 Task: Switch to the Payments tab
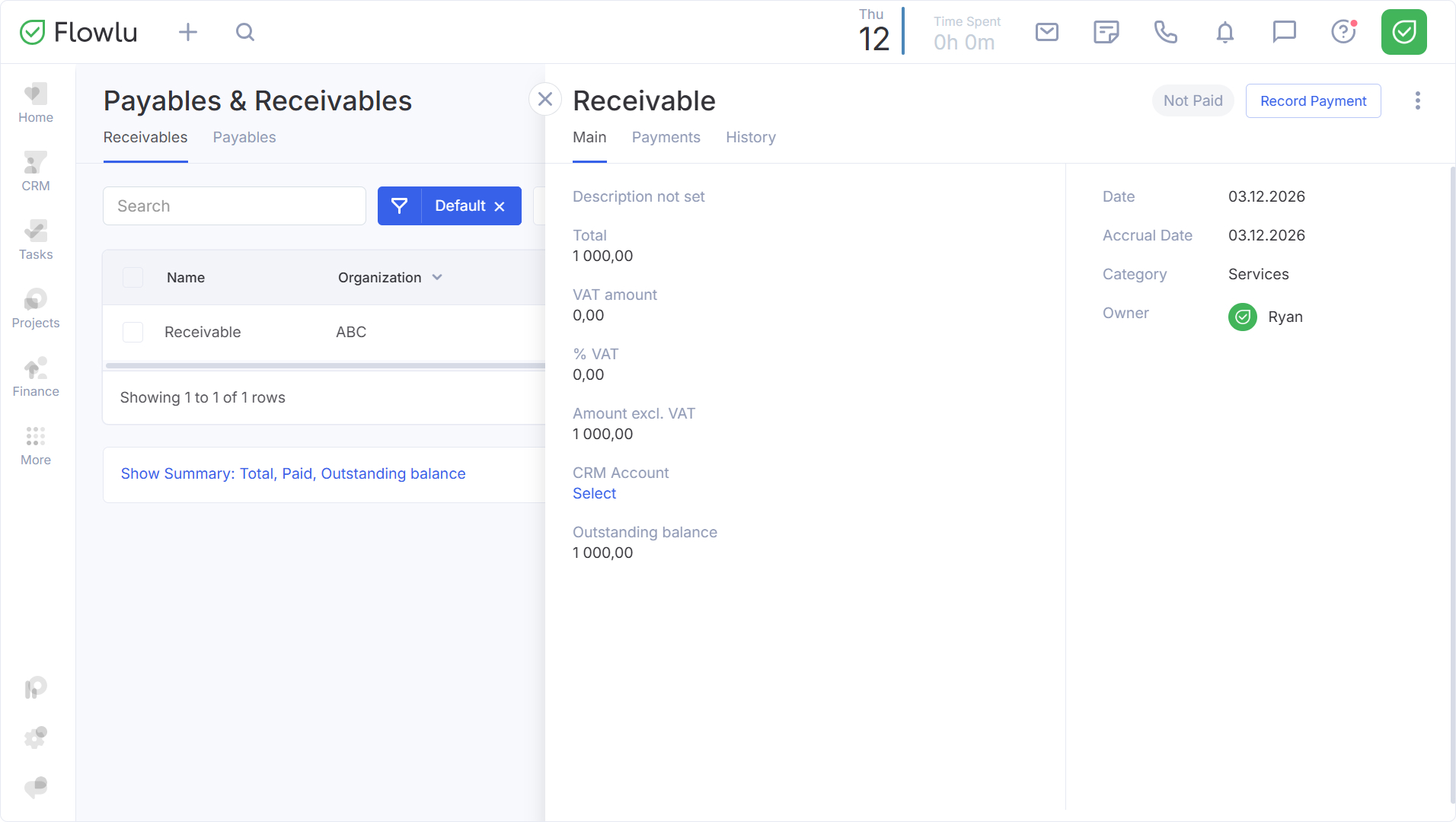666,138
